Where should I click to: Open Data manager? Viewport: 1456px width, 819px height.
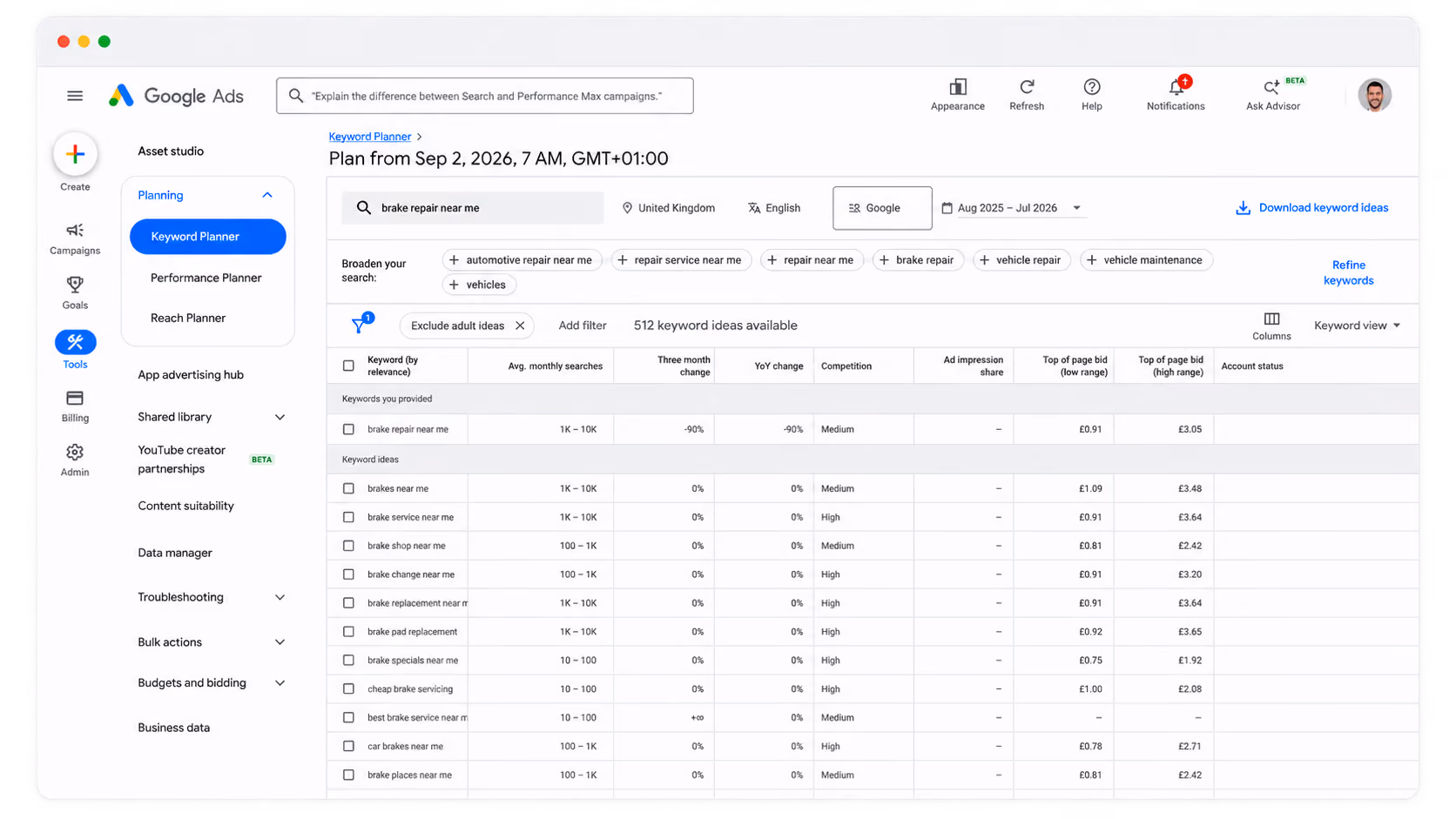point(175,553)
